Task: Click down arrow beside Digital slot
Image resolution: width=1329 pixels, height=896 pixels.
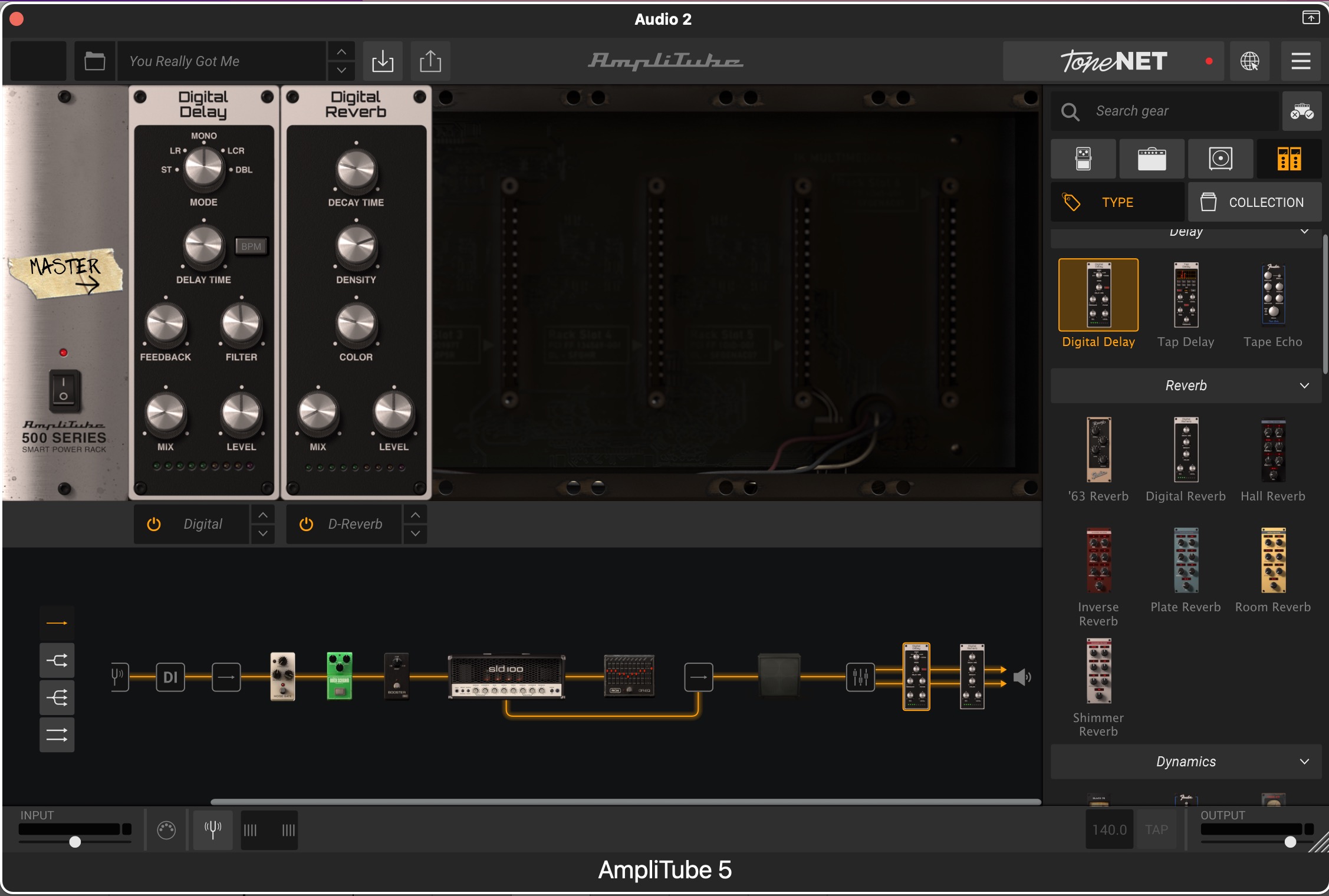Action: point(263,533)
